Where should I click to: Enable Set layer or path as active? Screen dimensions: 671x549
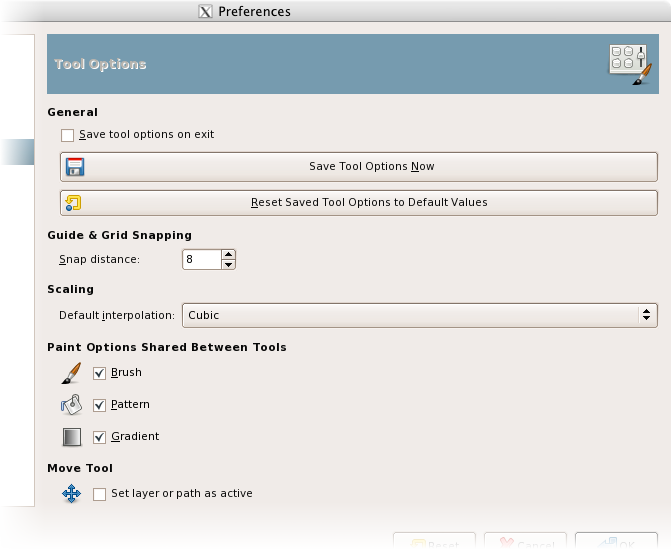click(99, 493)
